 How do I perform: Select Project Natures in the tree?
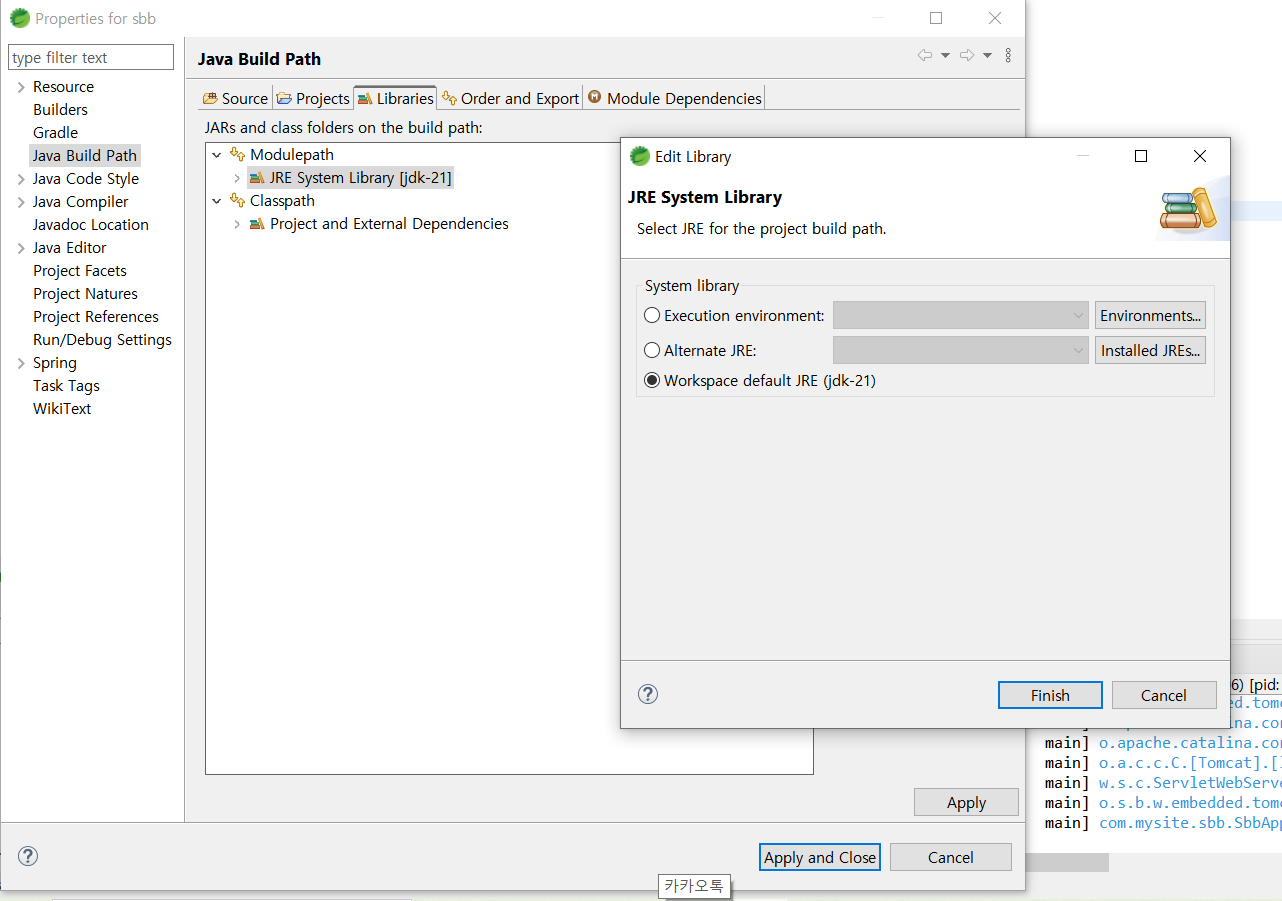tap(85, 294)
